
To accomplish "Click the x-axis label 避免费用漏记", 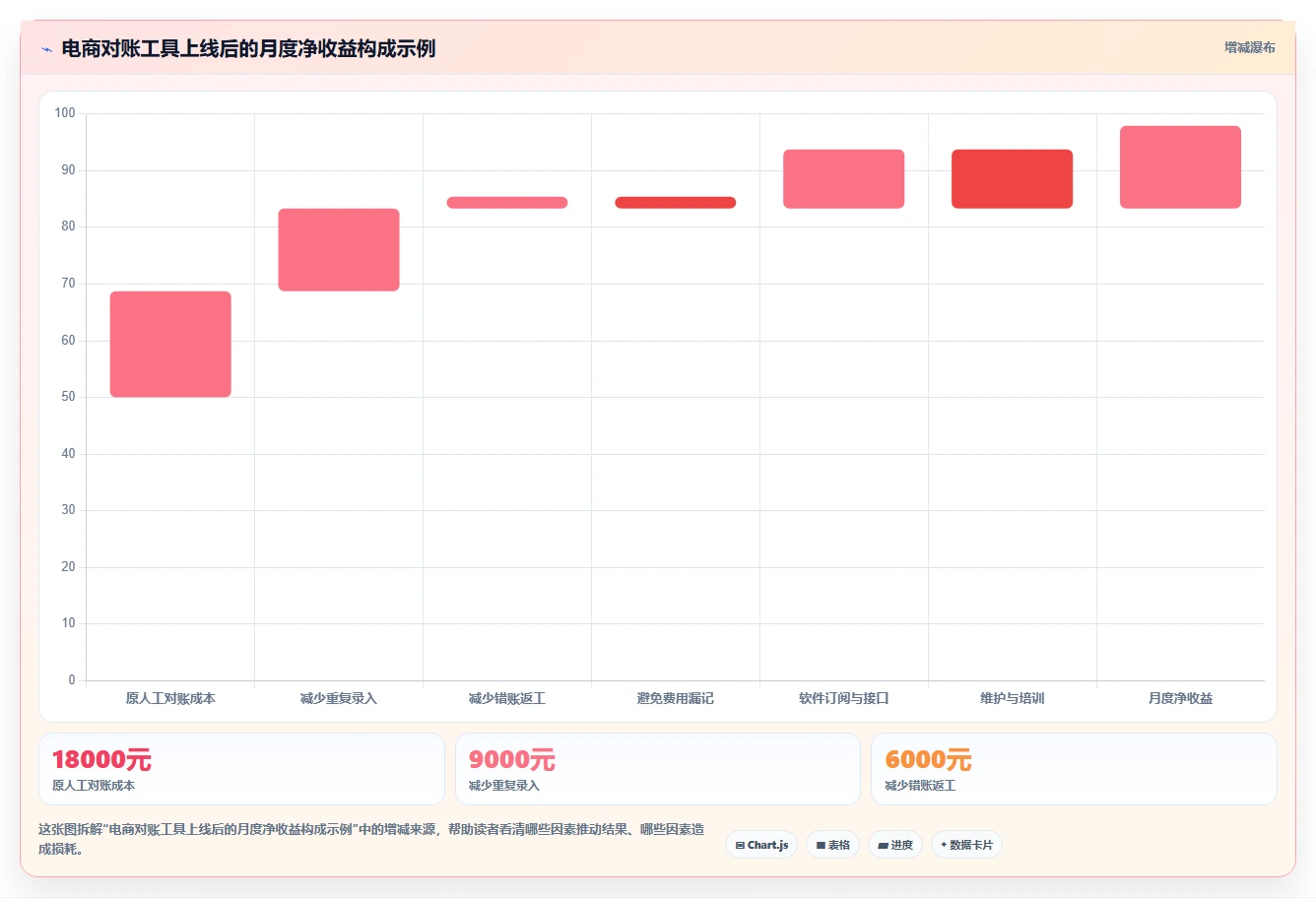I will [x=676, y=698].
